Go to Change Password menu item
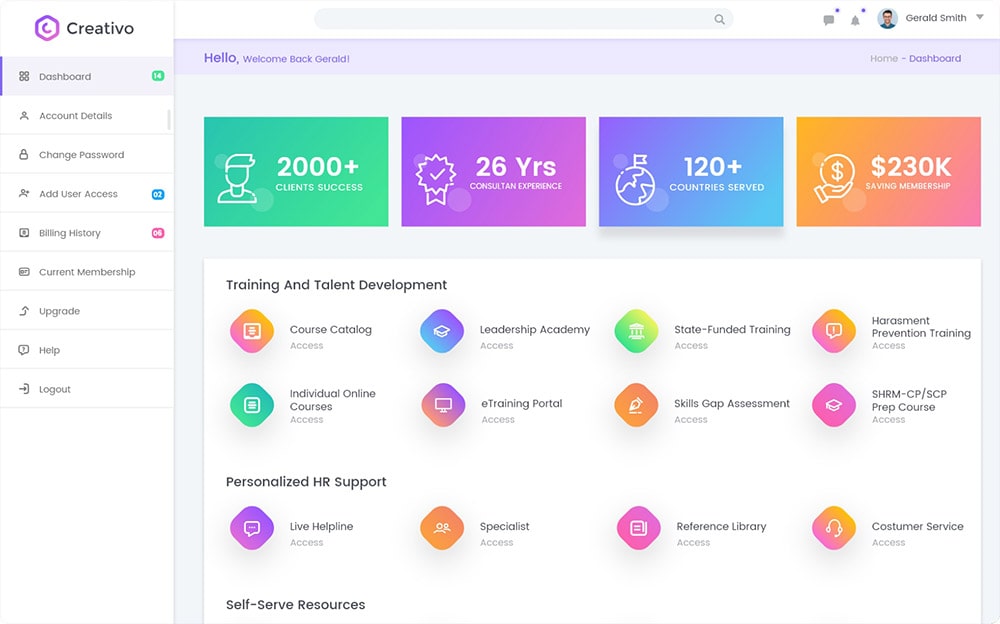Screen dimensions: 1000x624 tap(81, 155)
